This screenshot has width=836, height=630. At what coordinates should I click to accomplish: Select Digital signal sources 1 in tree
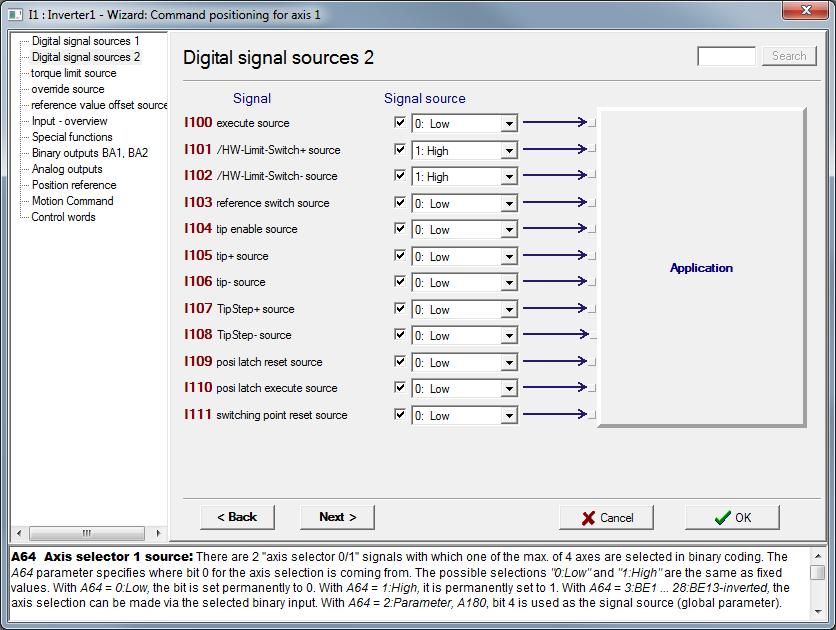tap(85, 41)
